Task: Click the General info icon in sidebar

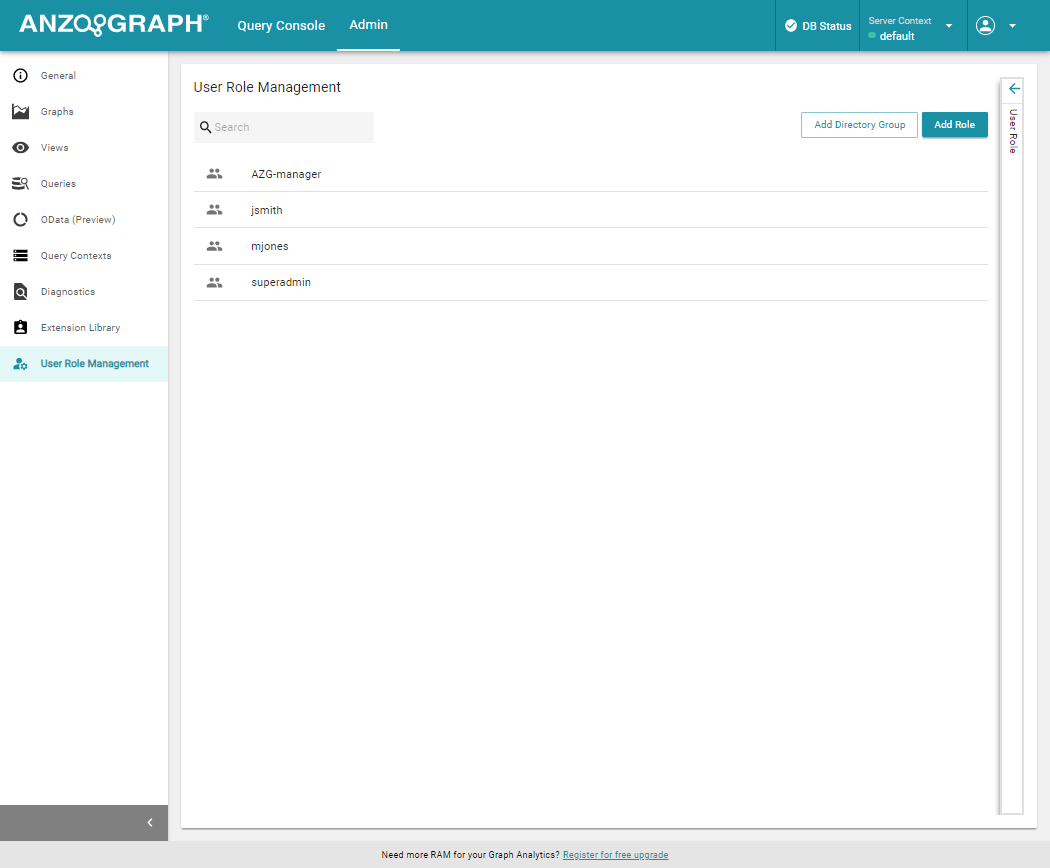Action: 20,76
